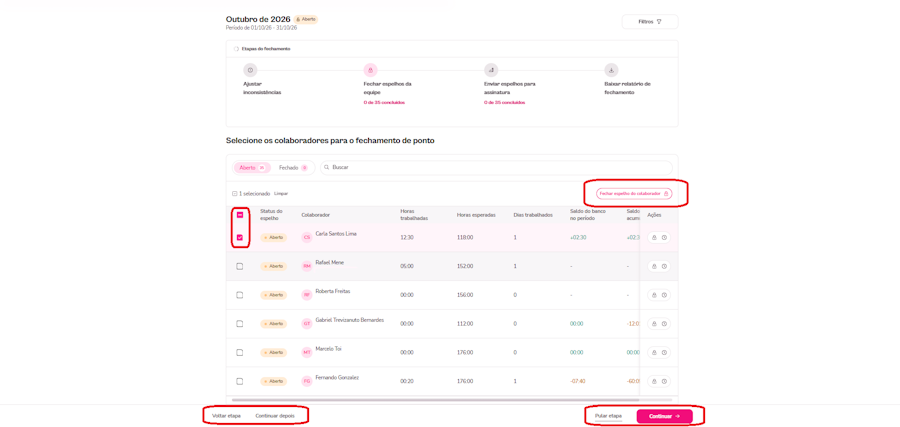Click clock icon in Carla Santos Lima row
The height and width of the screenshot is (427, 900).
tap(664, 238)
